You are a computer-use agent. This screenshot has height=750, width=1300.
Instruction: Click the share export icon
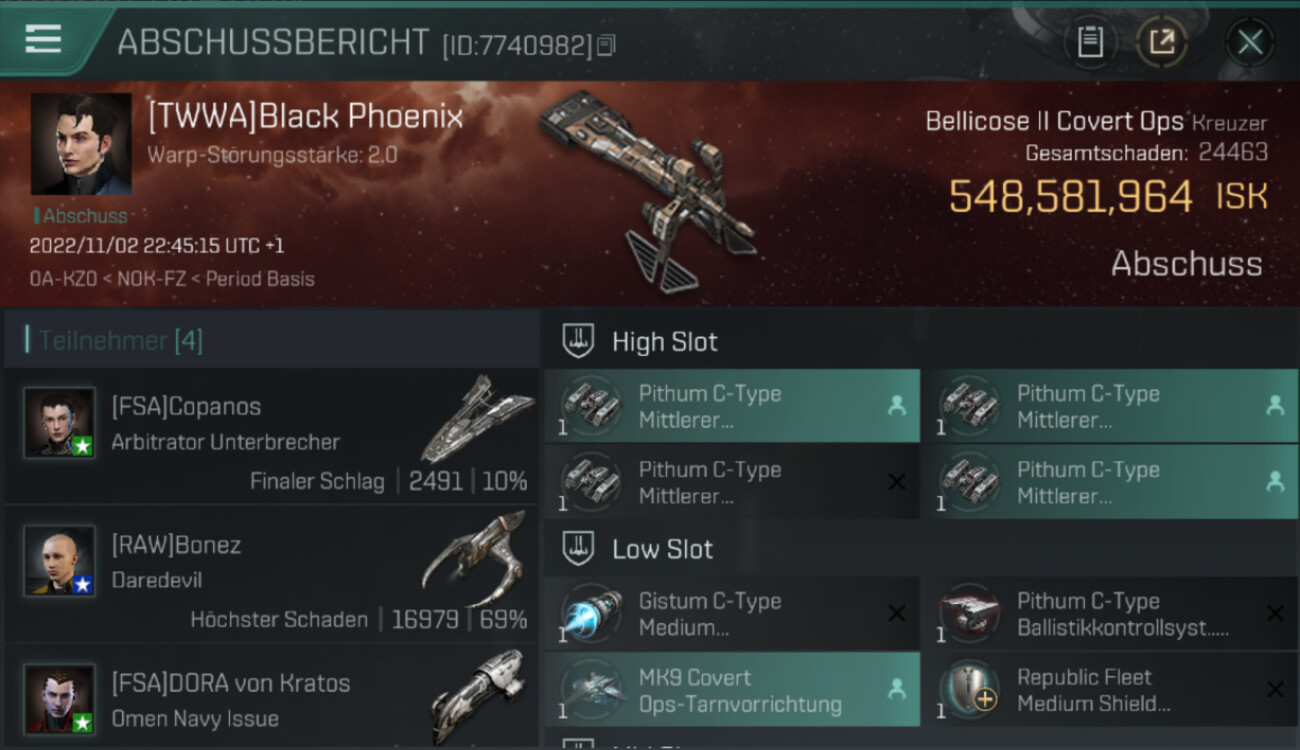[x=1161, y=42]
